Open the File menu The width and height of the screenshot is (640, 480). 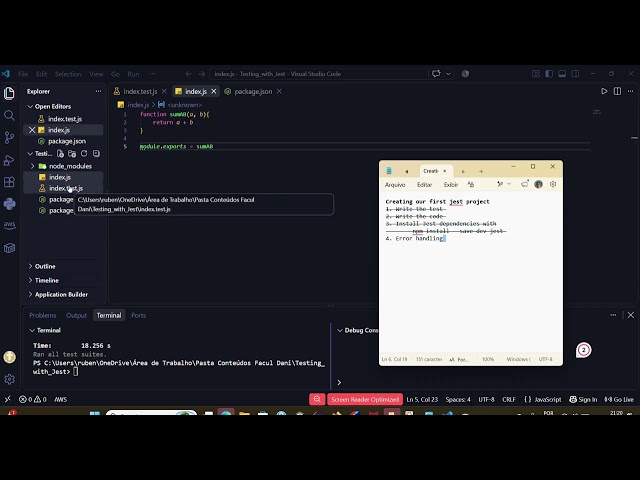click(x=23, y=74)
